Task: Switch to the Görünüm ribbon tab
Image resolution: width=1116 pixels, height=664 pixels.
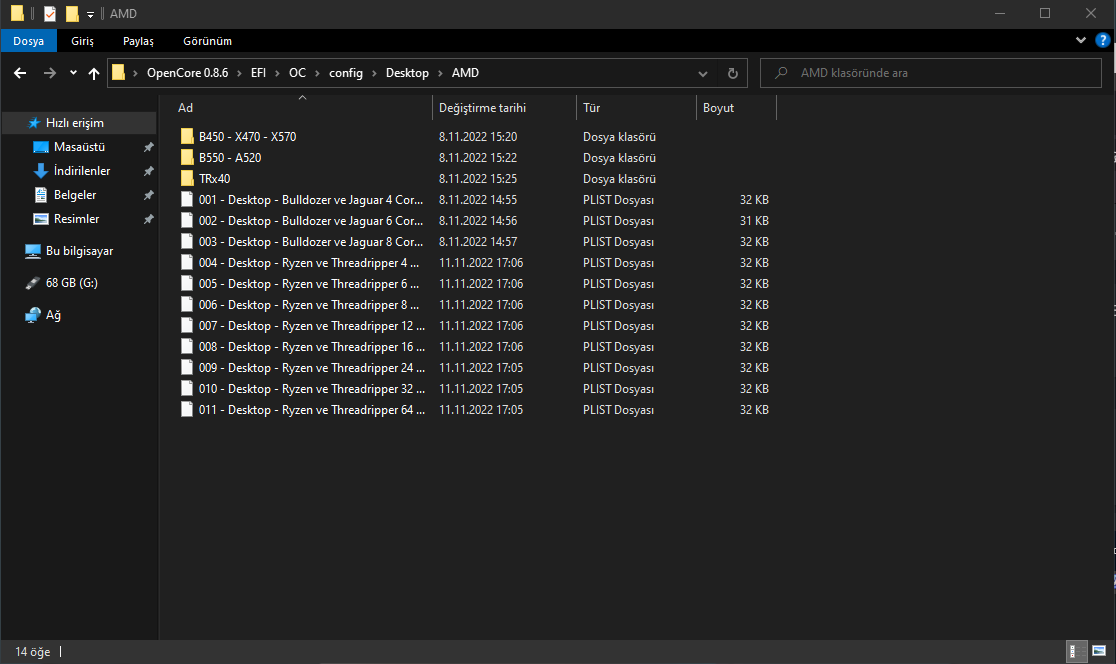Action: pyautogui.click(x=207, y=41)
